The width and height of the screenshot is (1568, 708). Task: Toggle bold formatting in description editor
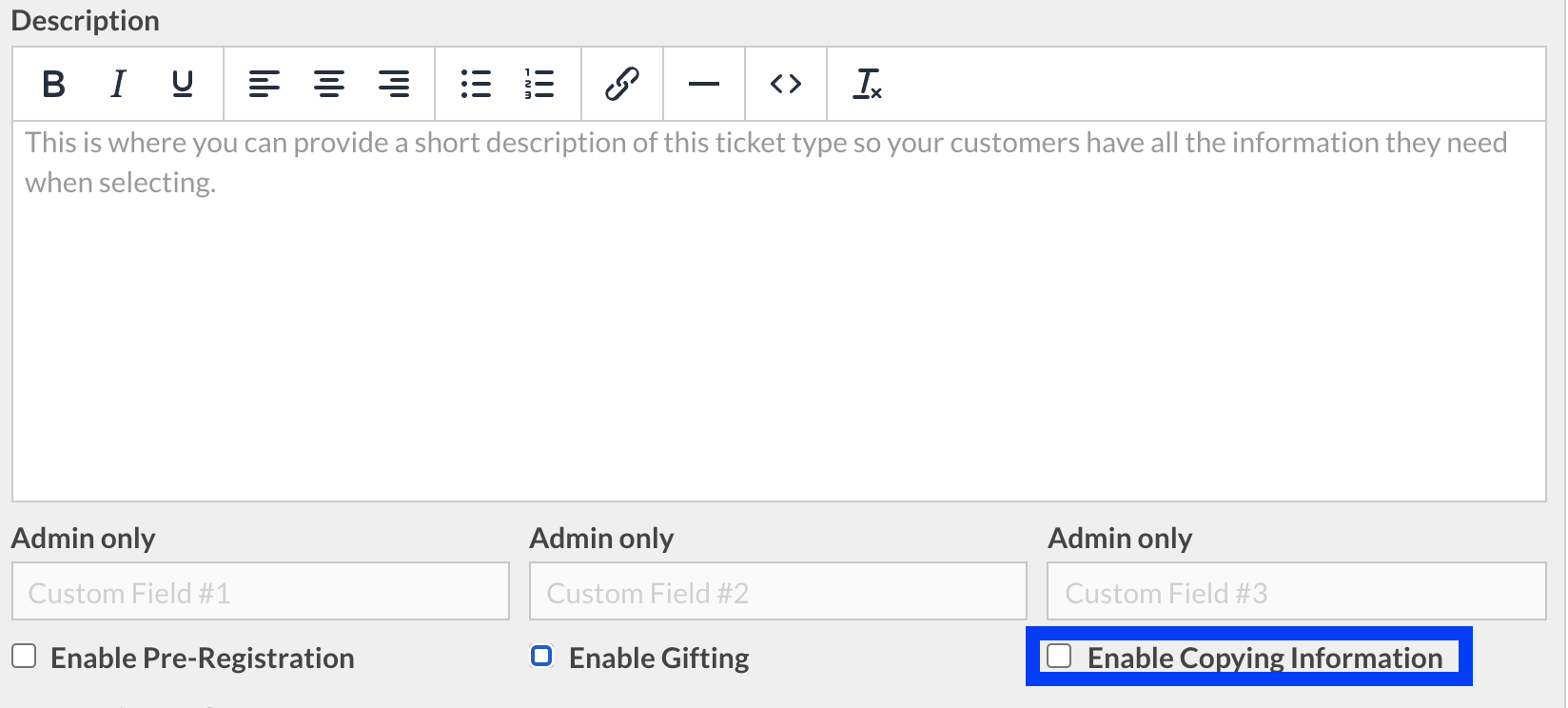point(54,84)
